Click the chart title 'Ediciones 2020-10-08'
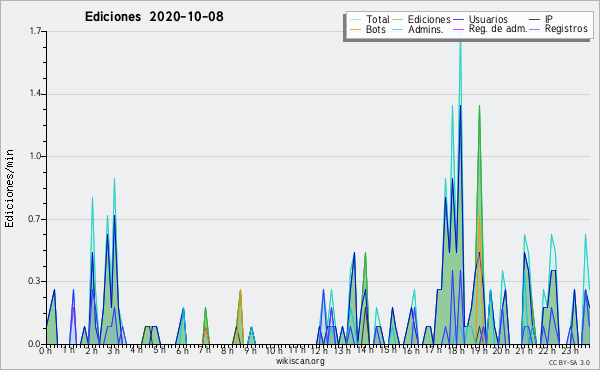This screenshot has height=370, width=600. 154,17
